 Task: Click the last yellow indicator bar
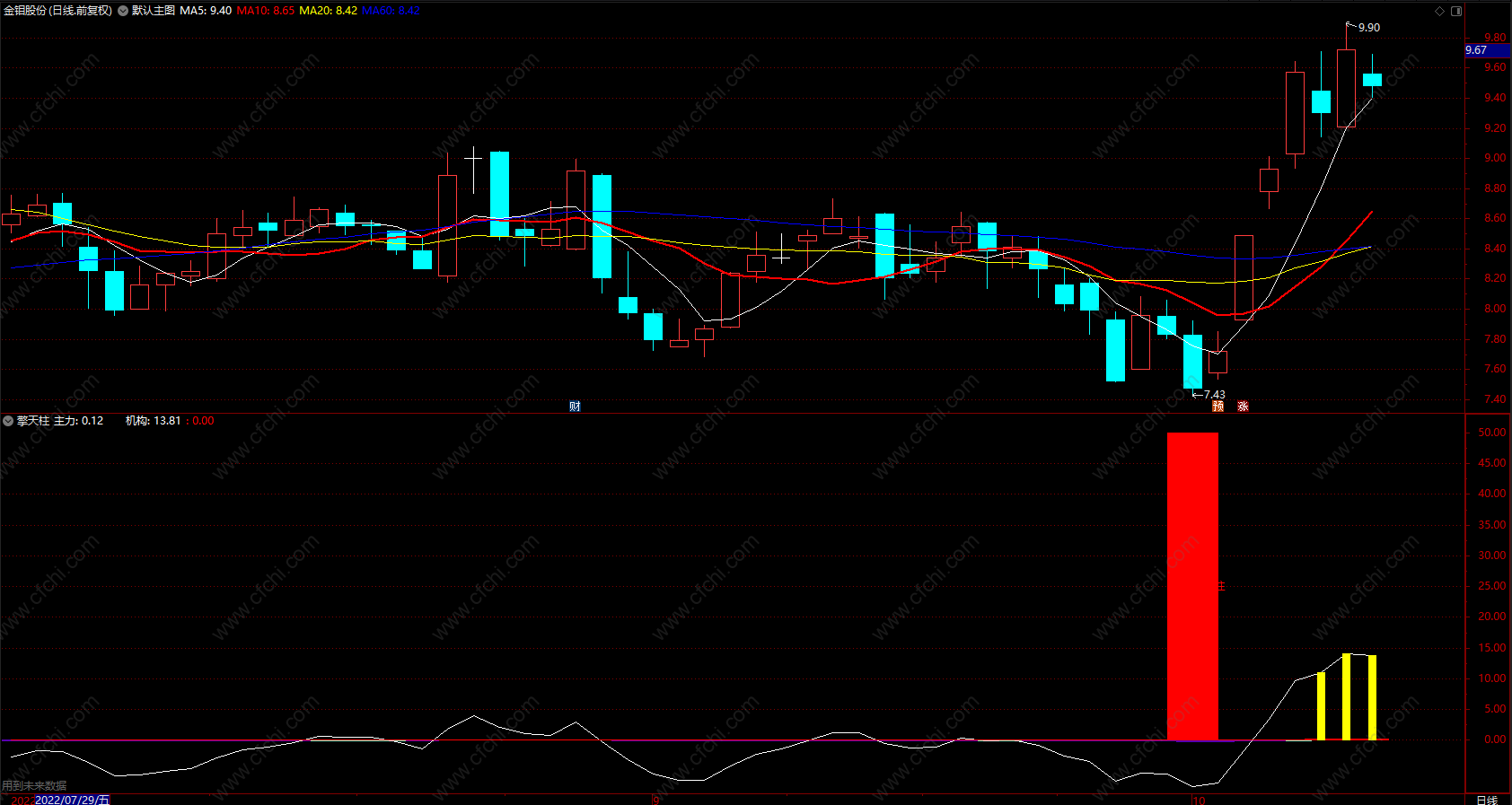[1372, 697]
